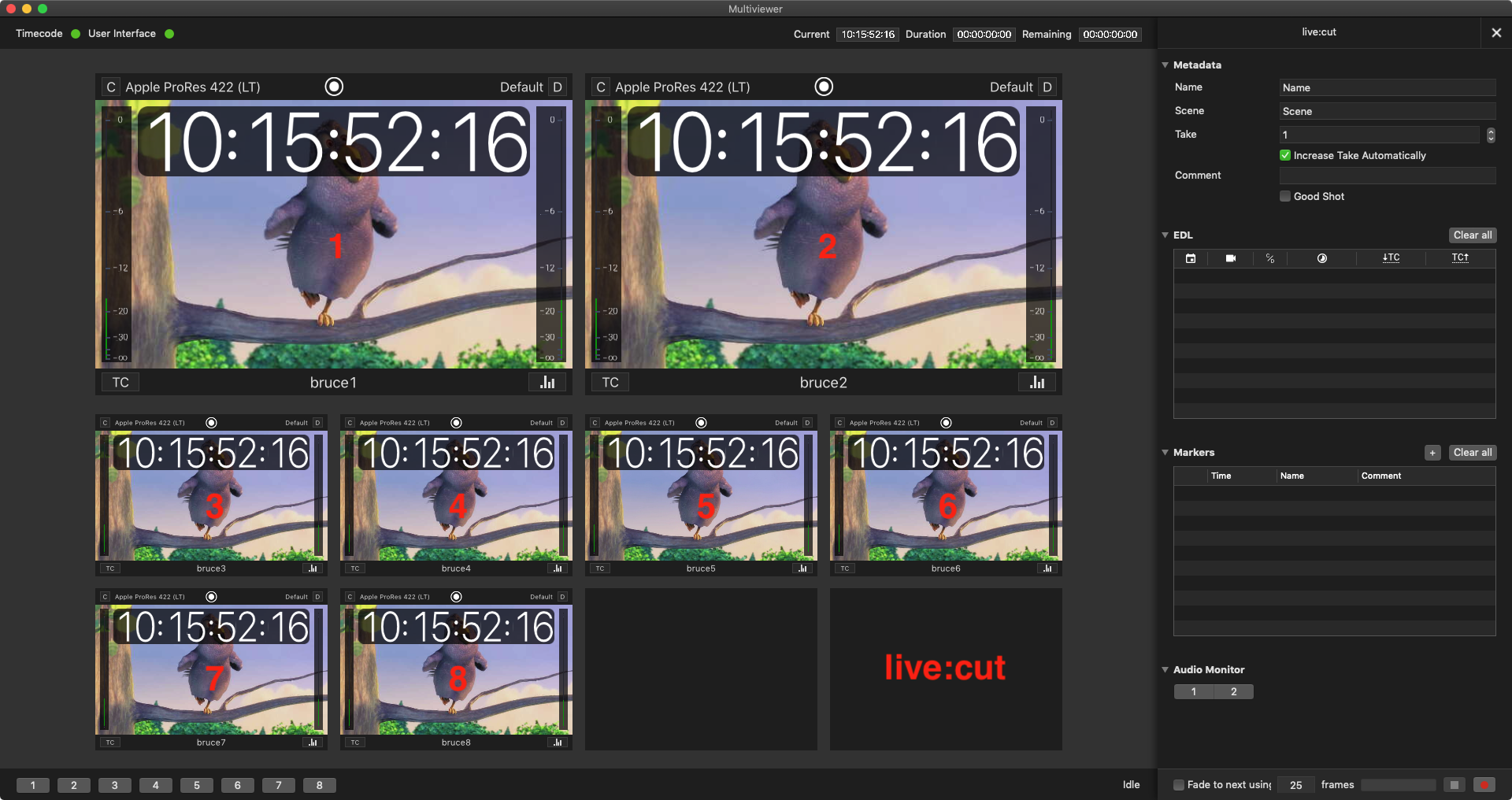Enable Fade to next using checkbox
Viewport: 1512px width, 800px height.
(x=1179, y=785)
